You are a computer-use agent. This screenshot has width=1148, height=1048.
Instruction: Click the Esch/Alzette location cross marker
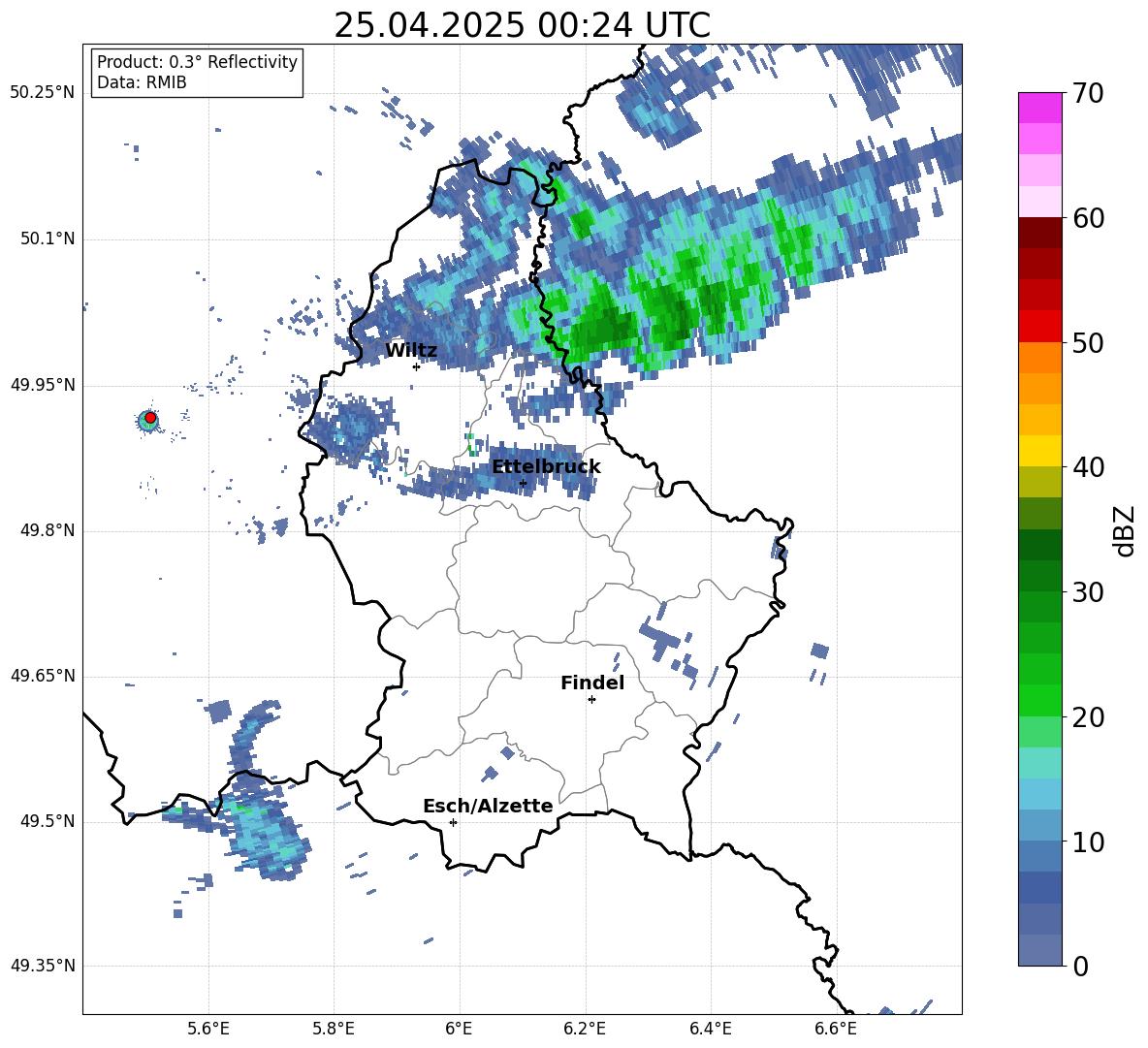[x=453, y=822]
